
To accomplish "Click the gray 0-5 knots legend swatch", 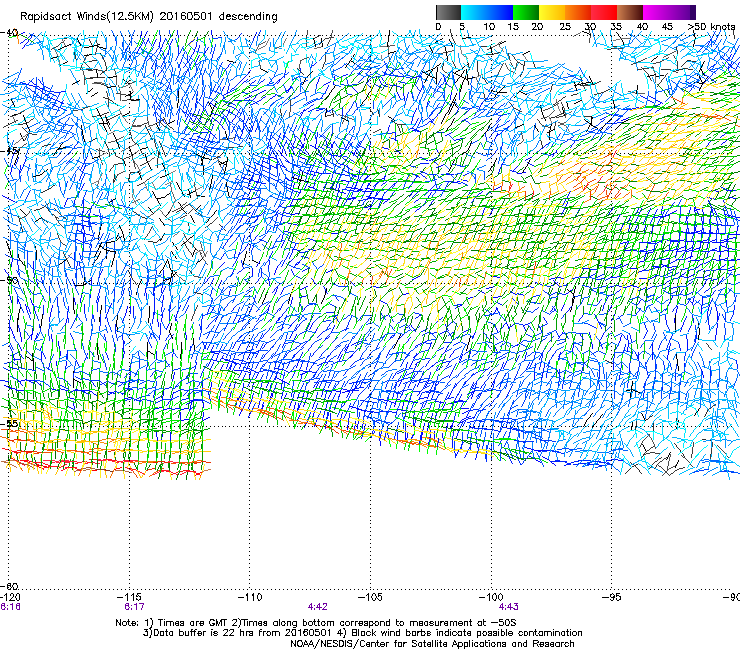I will coord(448,12).
